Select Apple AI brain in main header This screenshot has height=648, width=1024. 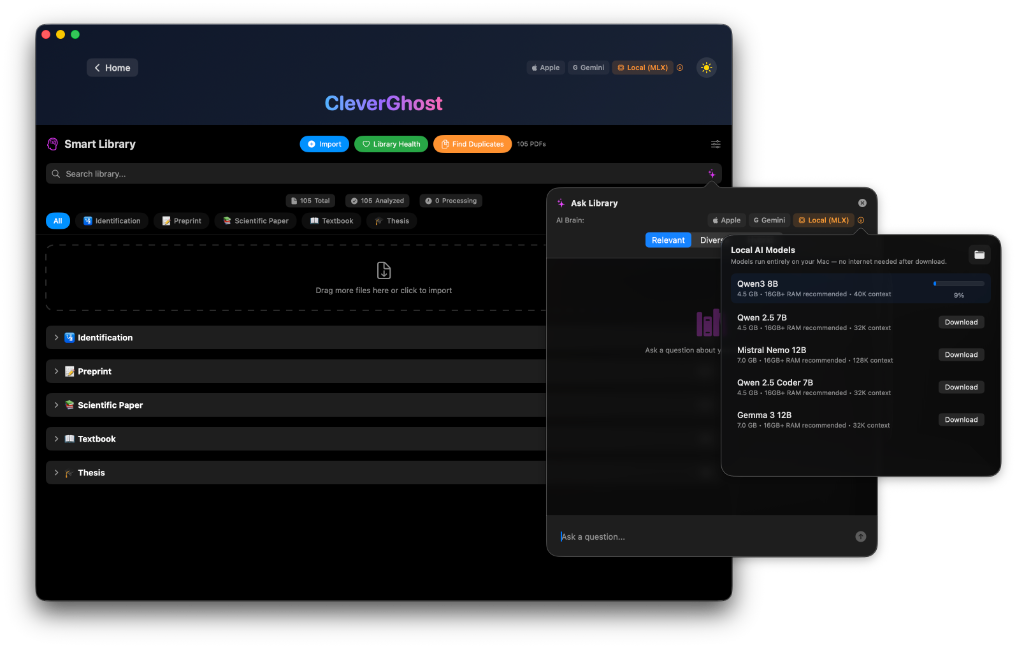point(545,68)
